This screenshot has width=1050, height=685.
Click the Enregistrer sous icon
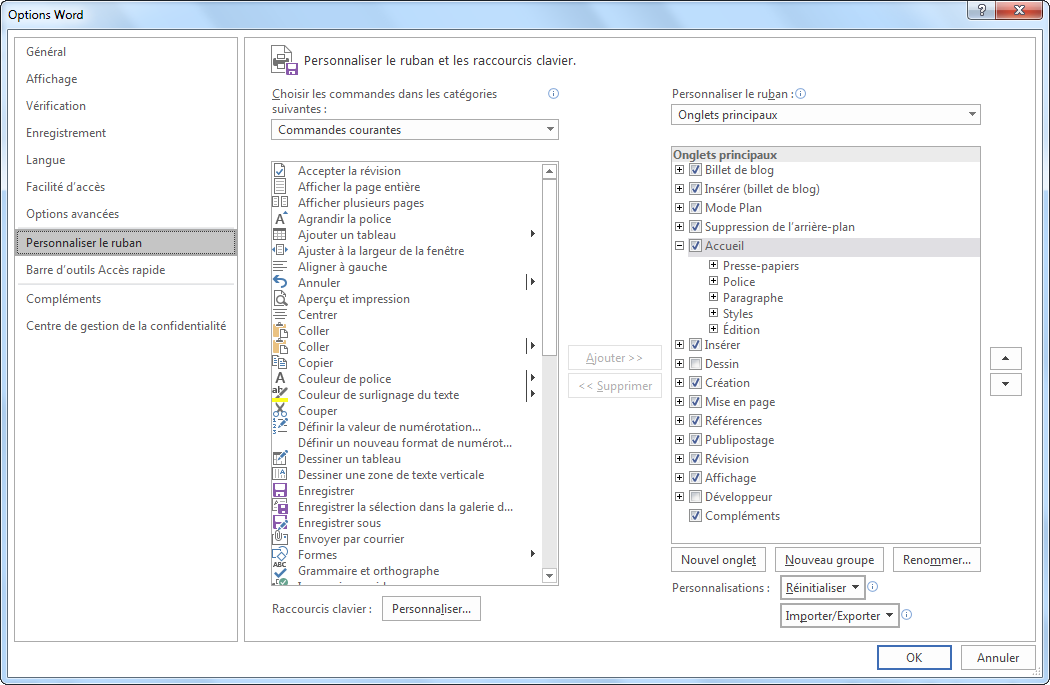coord(280,524)
